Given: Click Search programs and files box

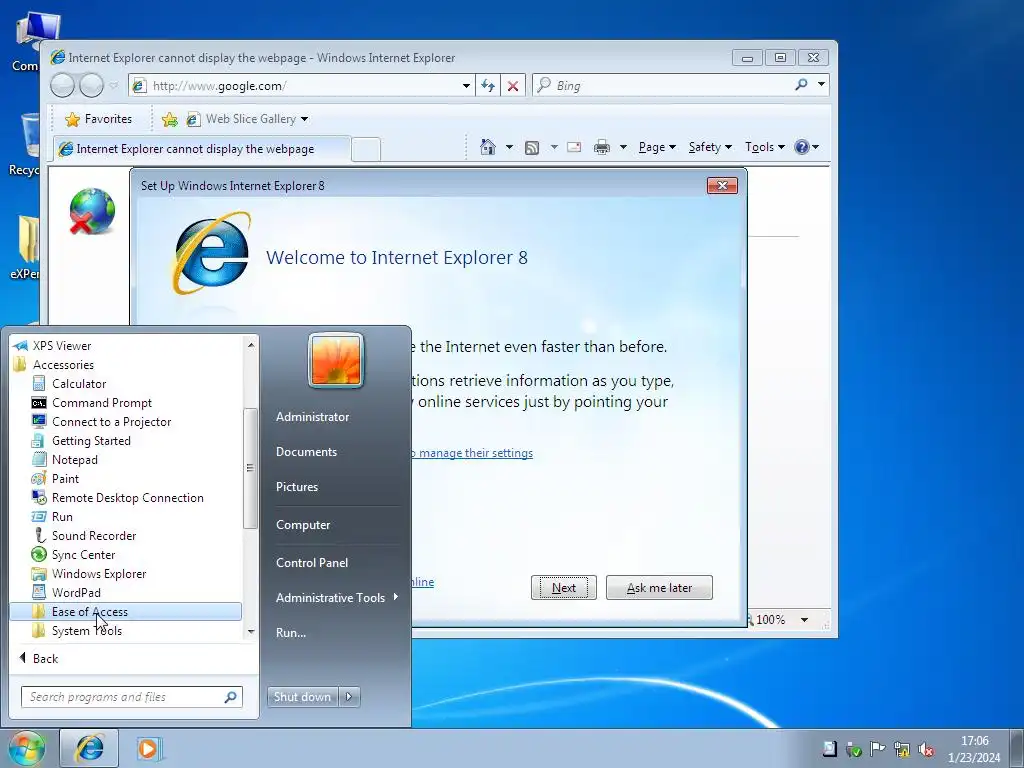Looking at the screenshot, I should click(131, 697).
